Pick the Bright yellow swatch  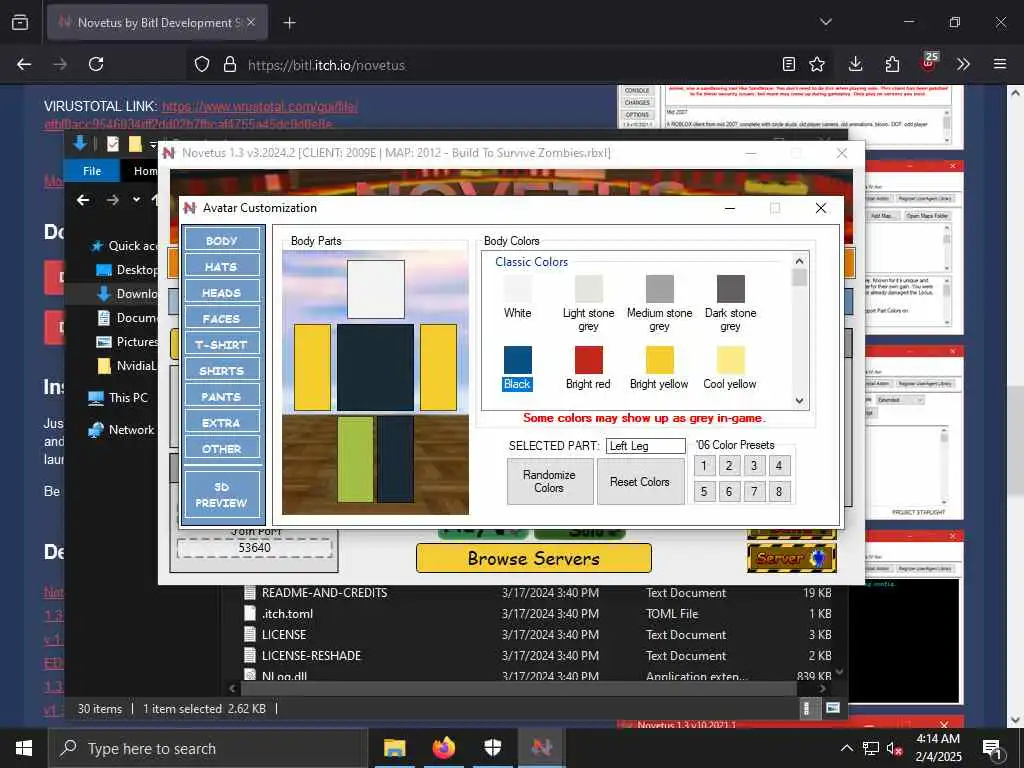[x=660, y=360]
